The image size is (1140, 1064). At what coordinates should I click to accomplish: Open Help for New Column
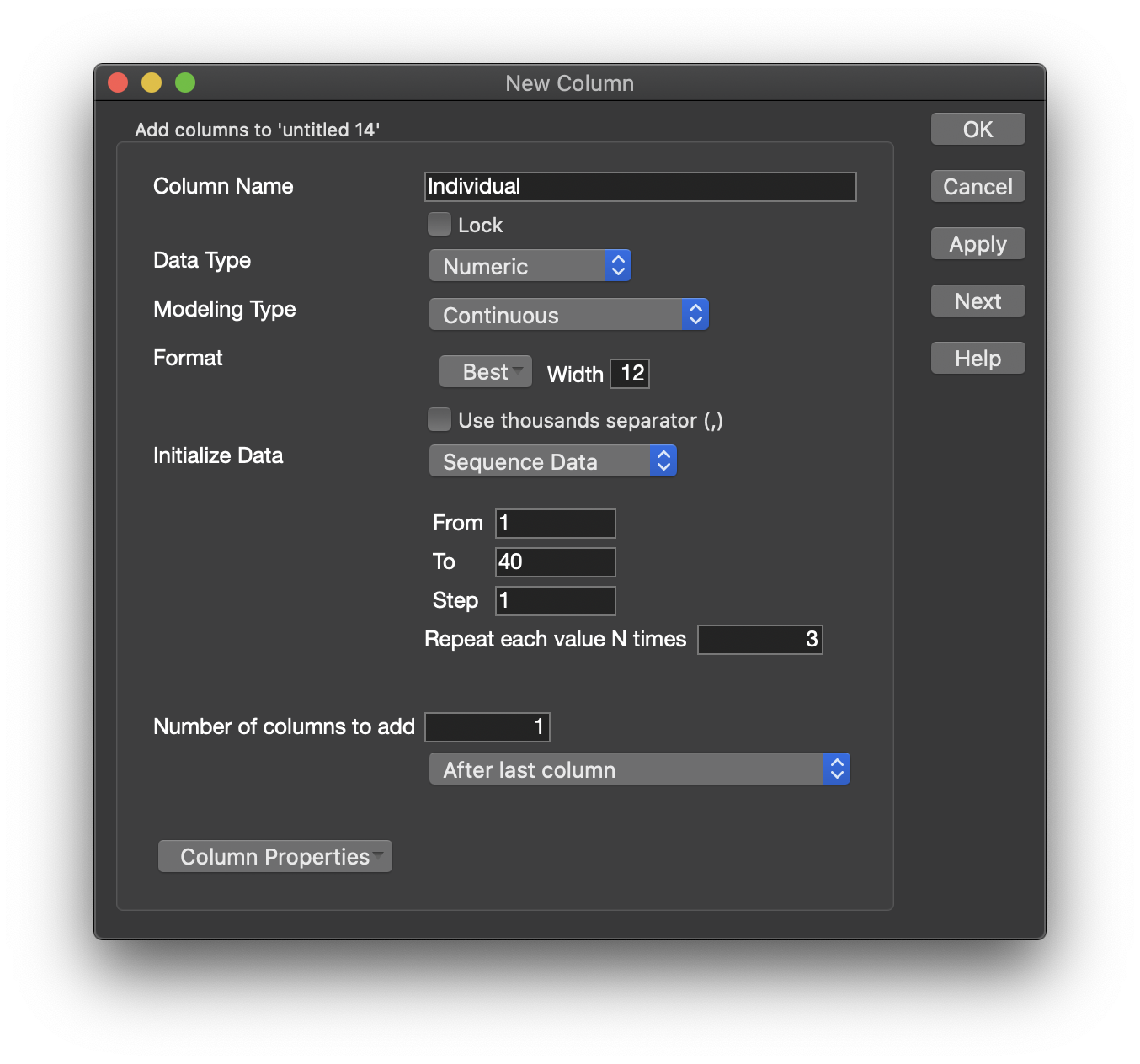[978, 359]
